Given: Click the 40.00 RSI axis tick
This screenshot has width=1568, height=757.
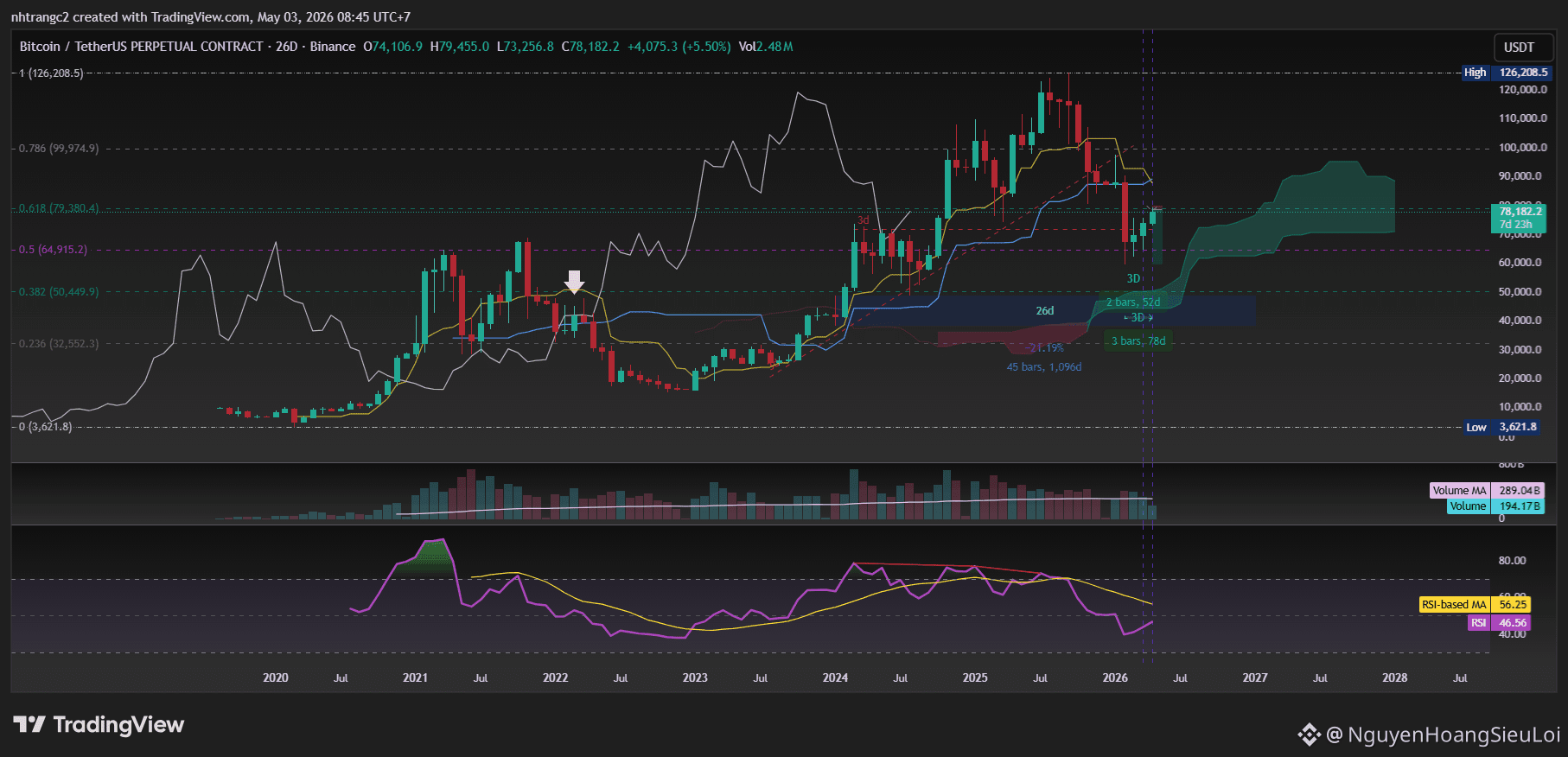Looking at the screenshot, I should [1512, 634].
